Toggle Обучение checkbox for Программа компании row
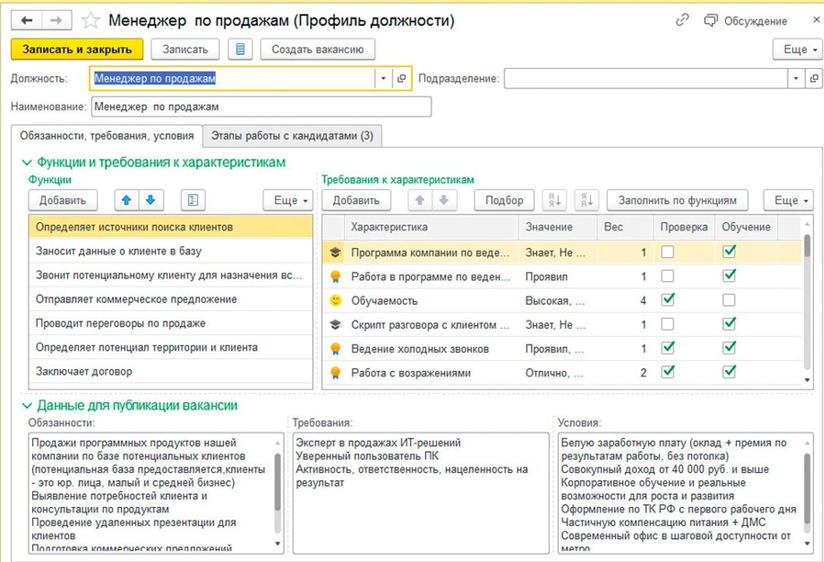This screenshot has height=562, width=824. (x=729, y=252)
